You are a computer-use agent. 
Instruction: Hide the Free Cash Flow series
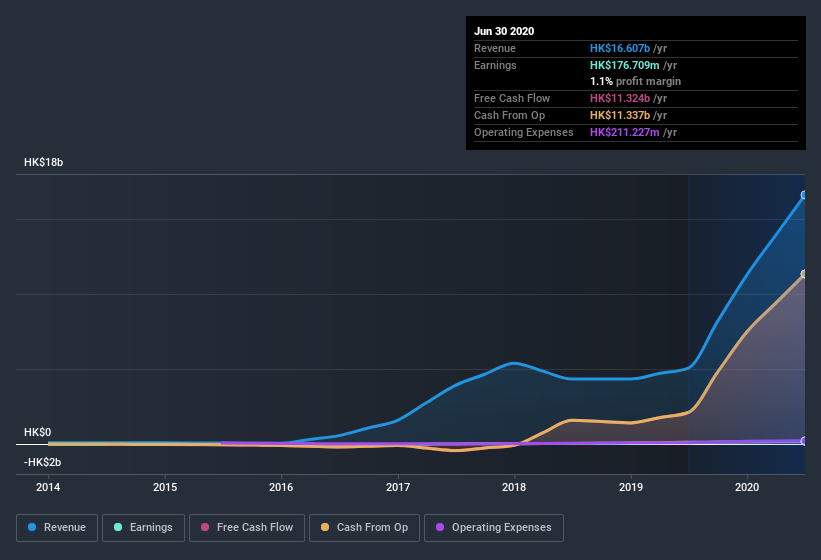246,527
